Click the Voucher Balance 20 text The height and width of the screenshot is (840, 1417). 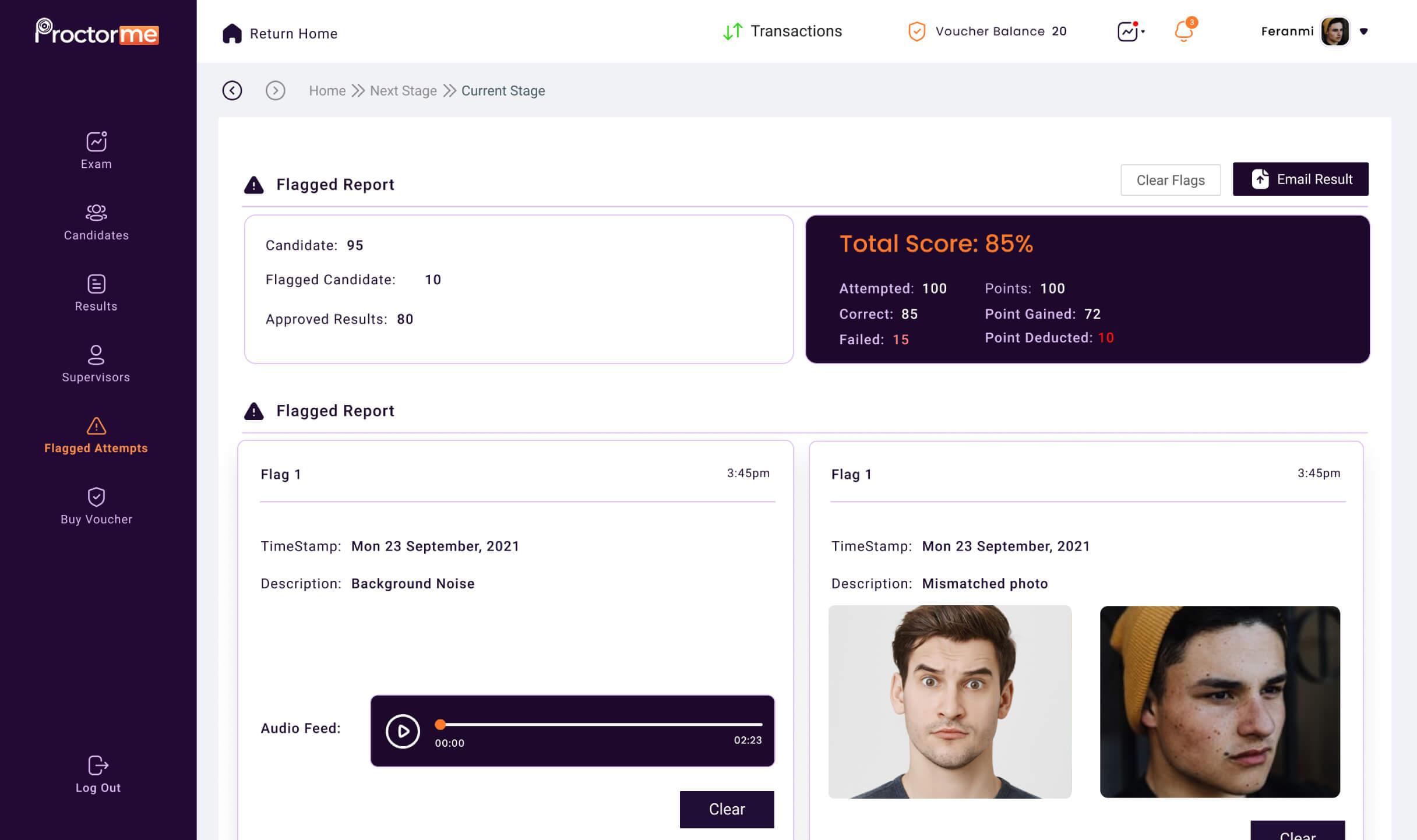[1001, 31]
